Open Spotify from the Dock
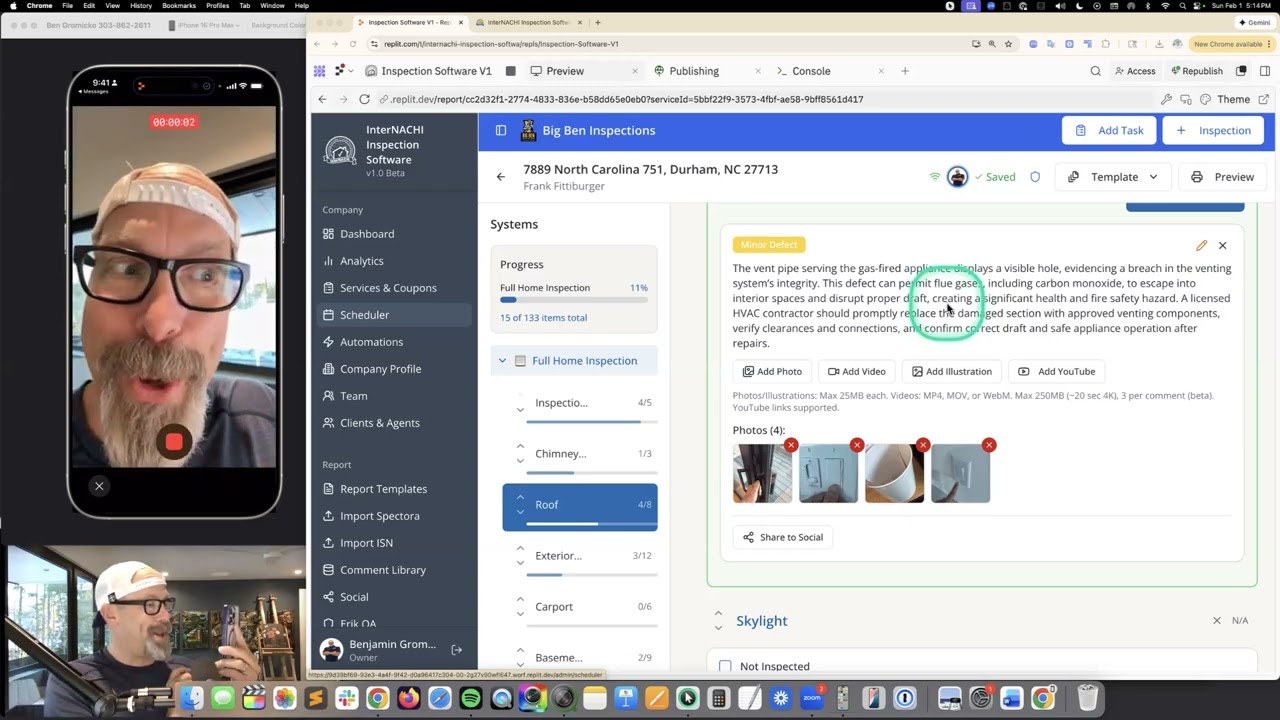The height and width of the screenshot is (720, 1280). click(x=470, y=697)
